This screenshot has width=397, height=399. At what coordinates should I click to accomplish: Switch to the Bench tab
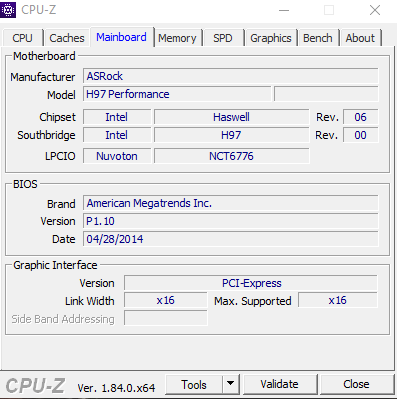[318, 38]
